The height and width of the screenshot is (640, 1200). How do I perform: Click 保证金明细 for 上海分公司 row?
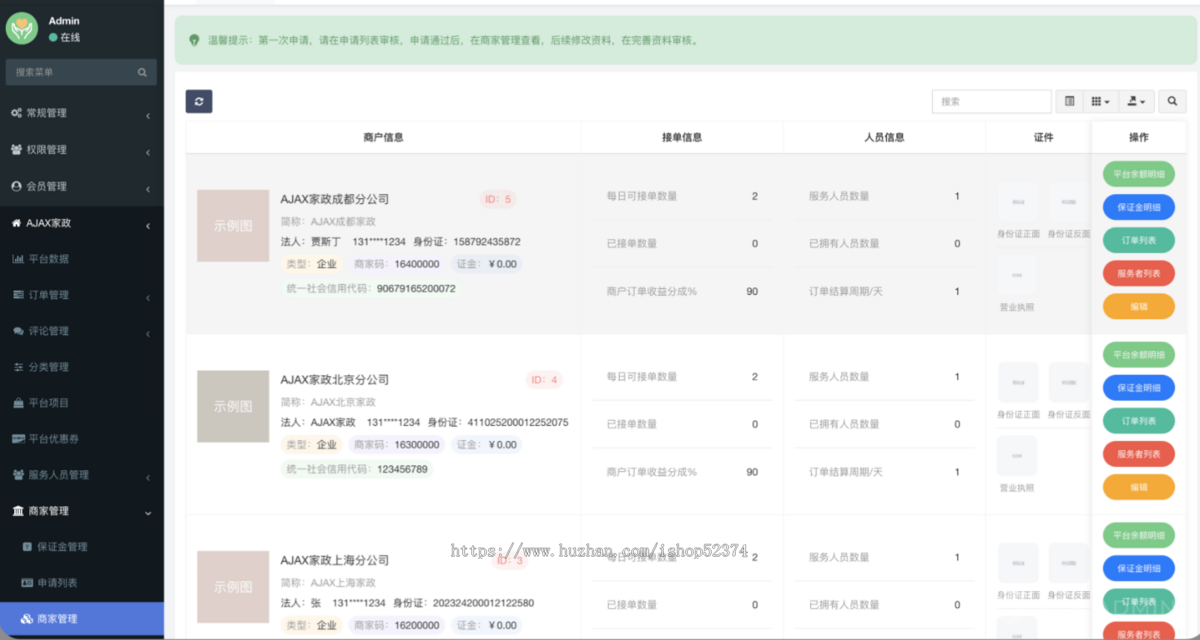click(1138, 568)
